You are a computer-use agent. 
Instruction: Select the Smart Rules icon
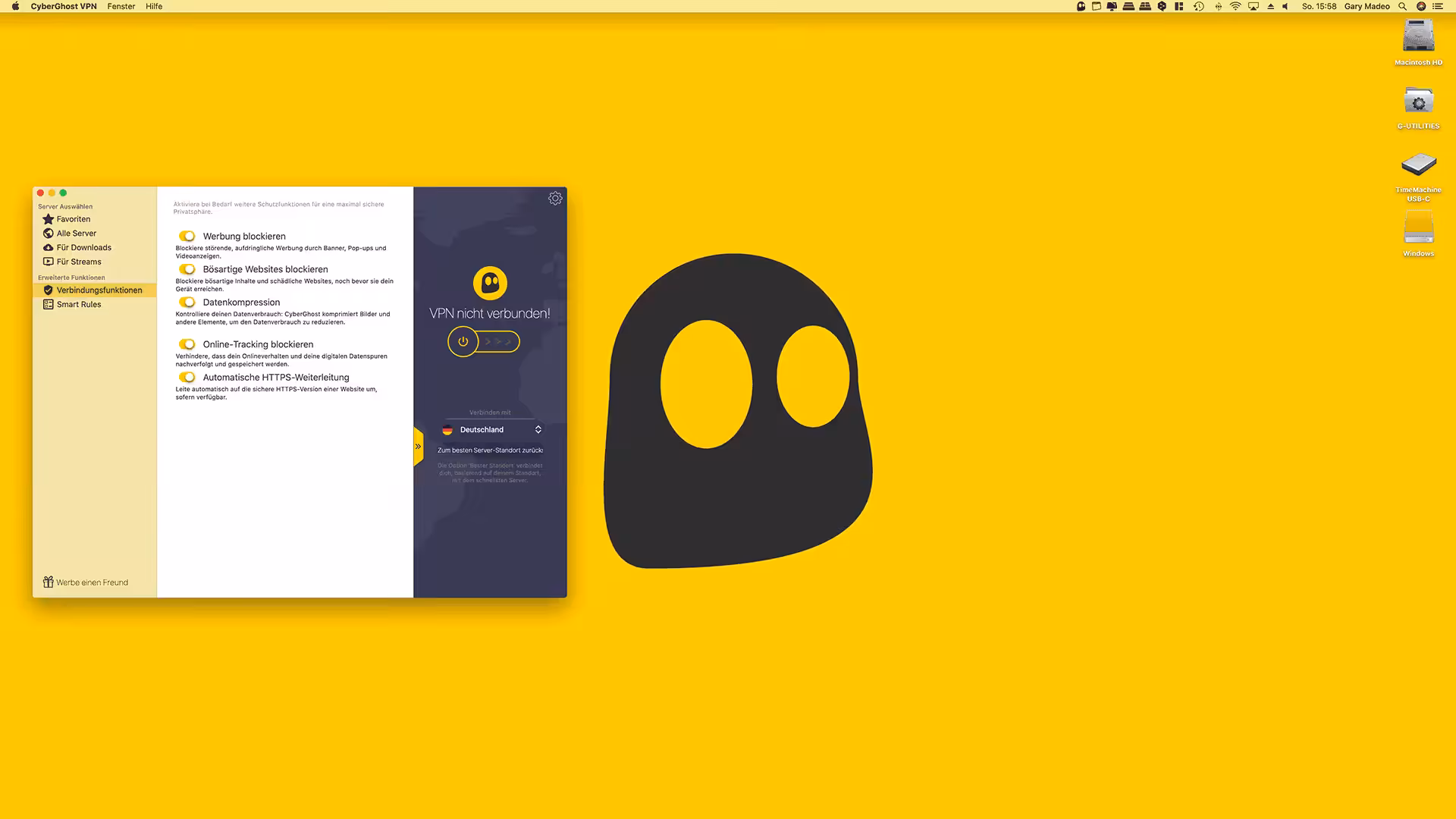[48, 304]
